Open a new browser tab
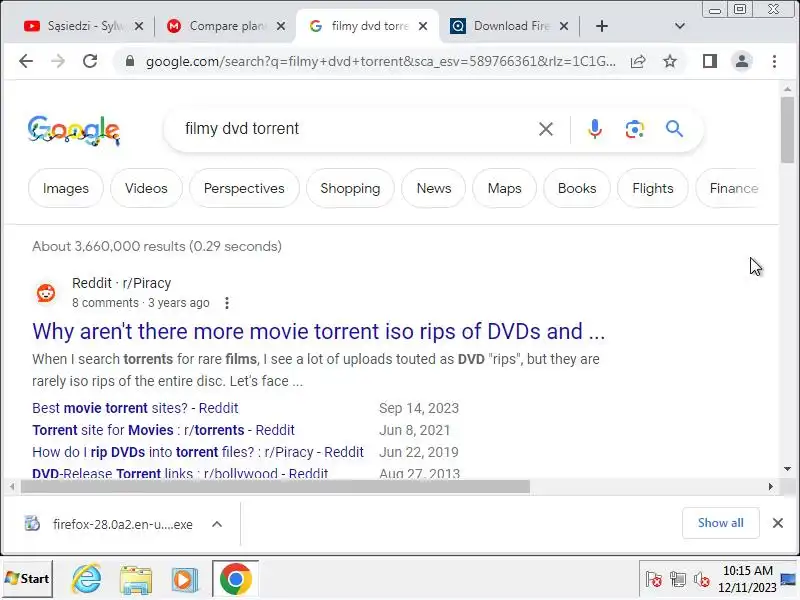Viewport: 800px width, 600px height. pos(602,26)
